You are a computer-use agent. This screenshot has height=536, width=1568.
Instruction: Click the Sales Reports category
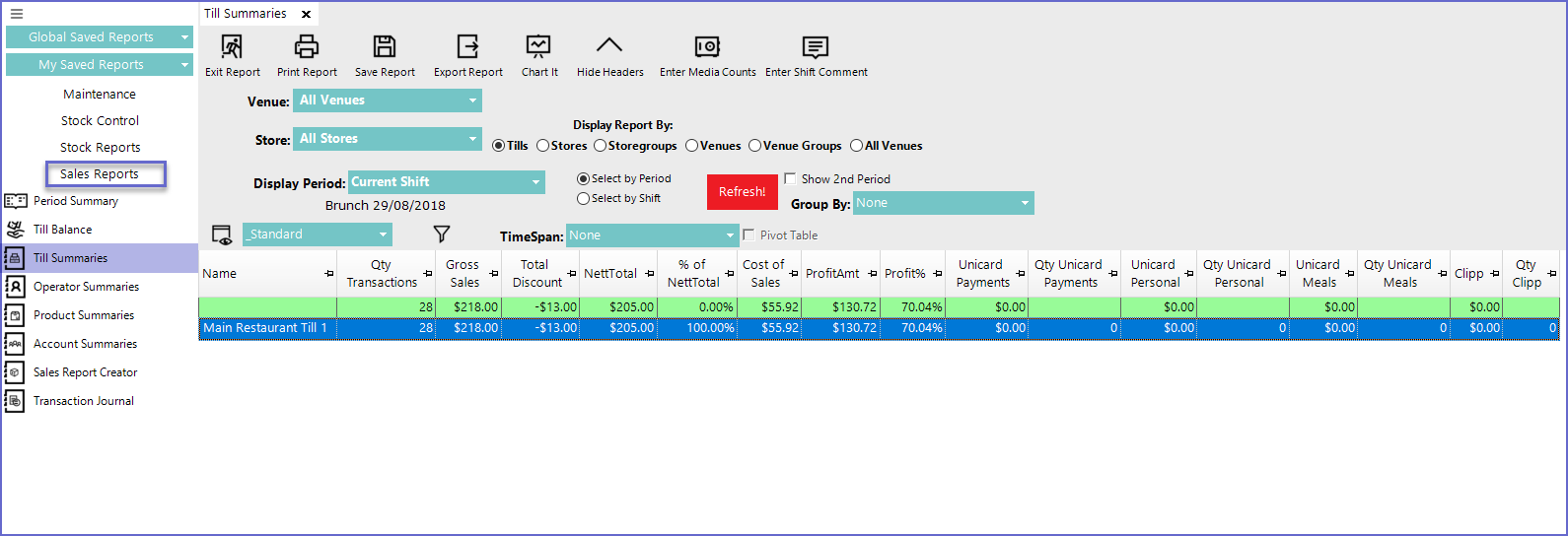(100, 174)
